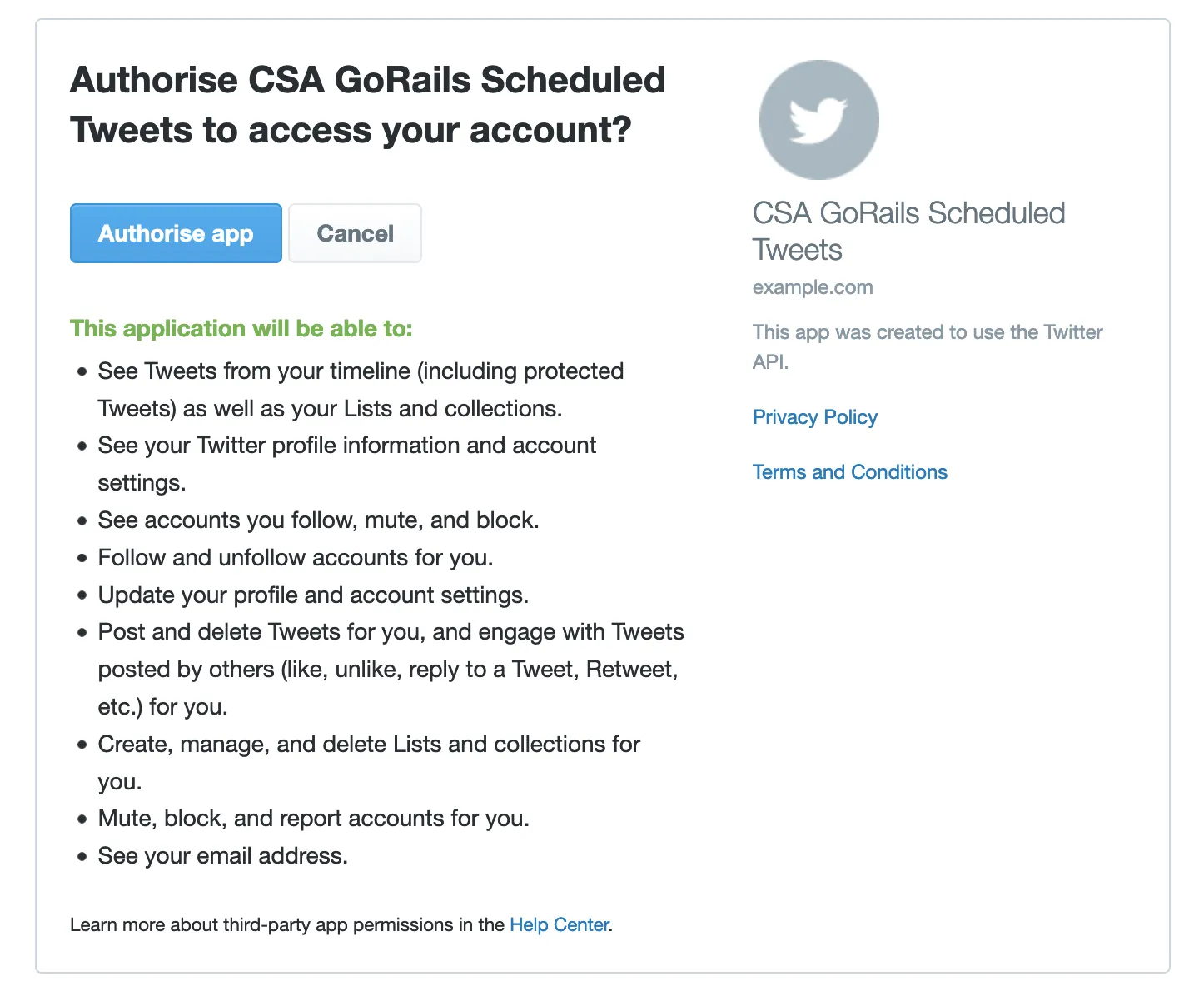Click the 'Authorise CSA GoRails Scheduled Tweets' page heading
This screenshot has width=1204, height=996.
pyautogui.click(x=367, y=105)
